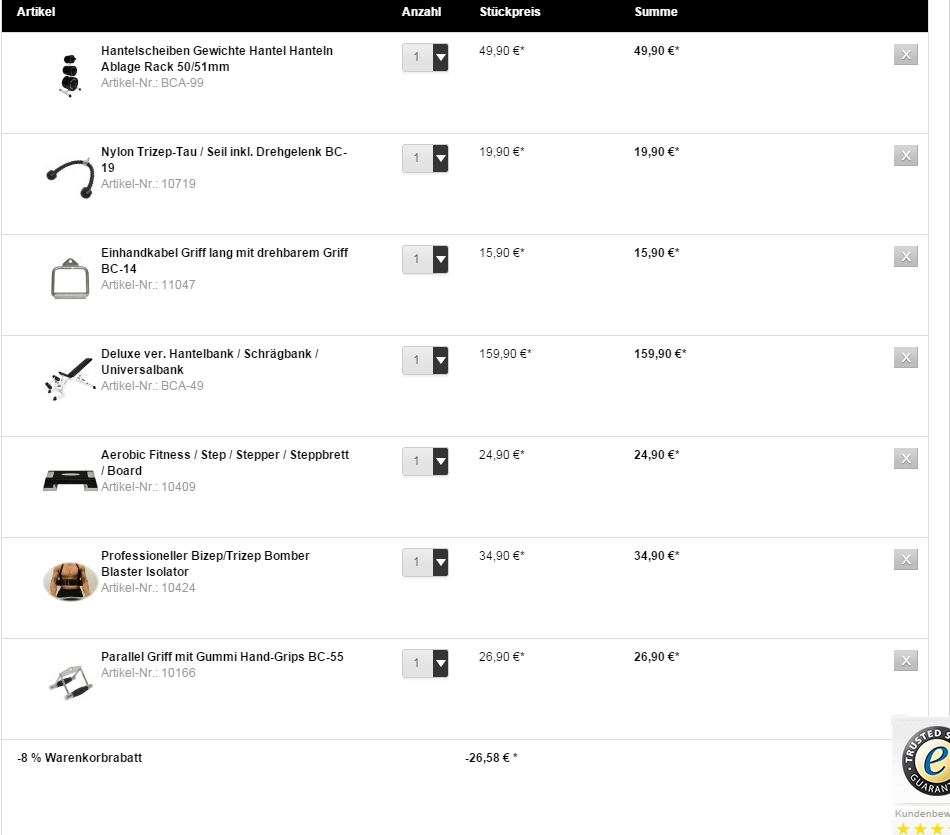Delete Parallel Griff BC-55 from cart
Viewport: 950px width, 835px height.
tap(906, 660)
